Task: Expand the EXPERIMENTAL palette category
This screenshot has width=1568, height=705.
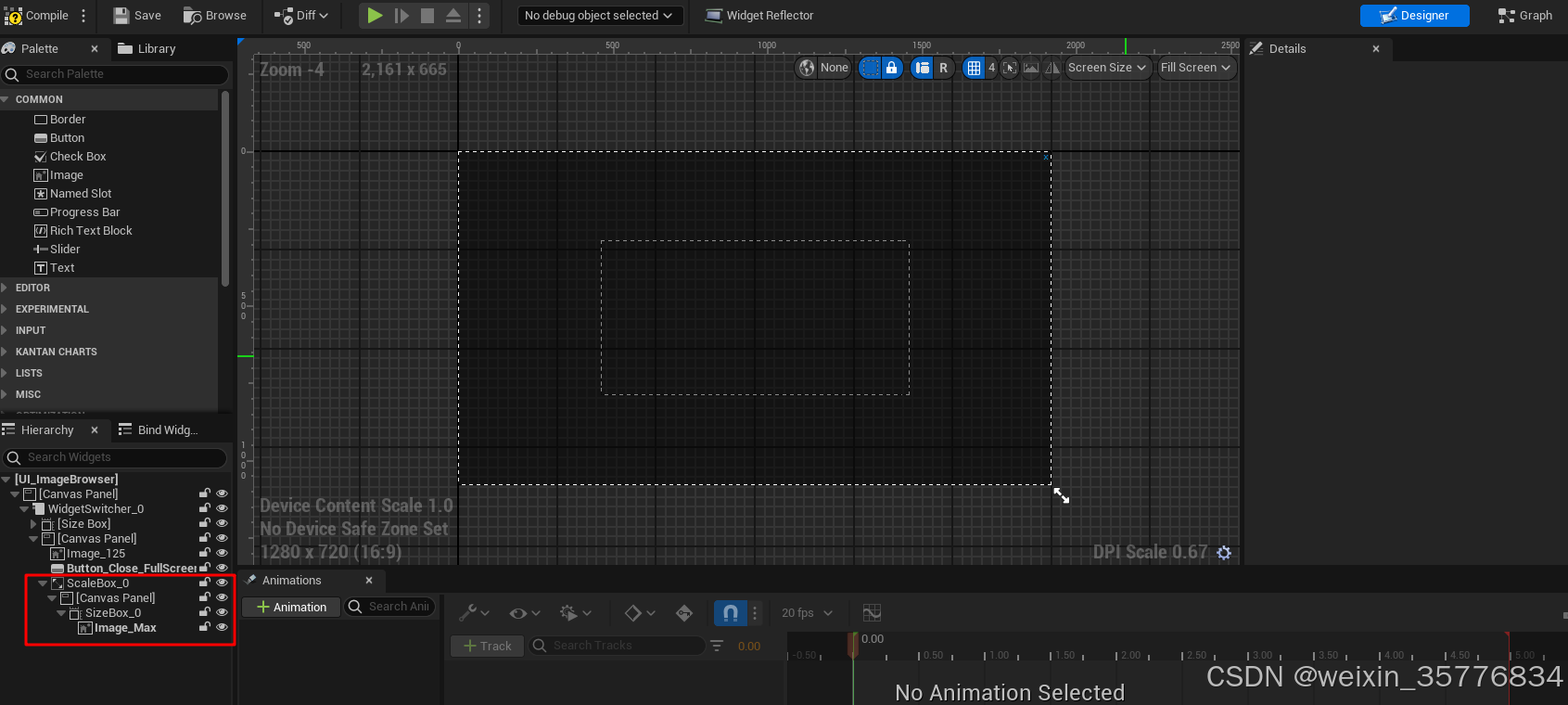Action: 6,309
